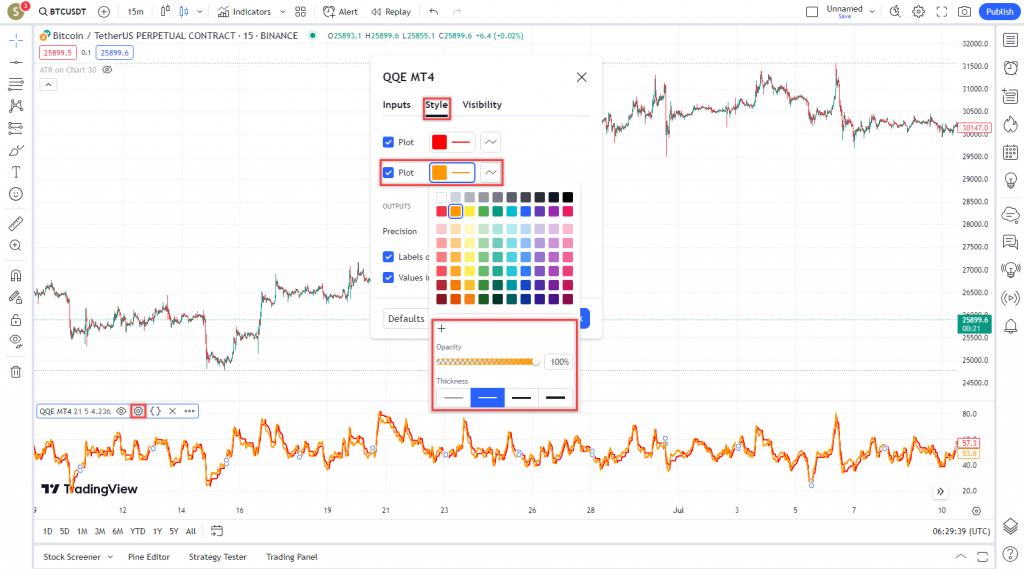This screenshot has width=1024, height=569.
Task: Select the brush drawing tool
Action: [16, 150]
